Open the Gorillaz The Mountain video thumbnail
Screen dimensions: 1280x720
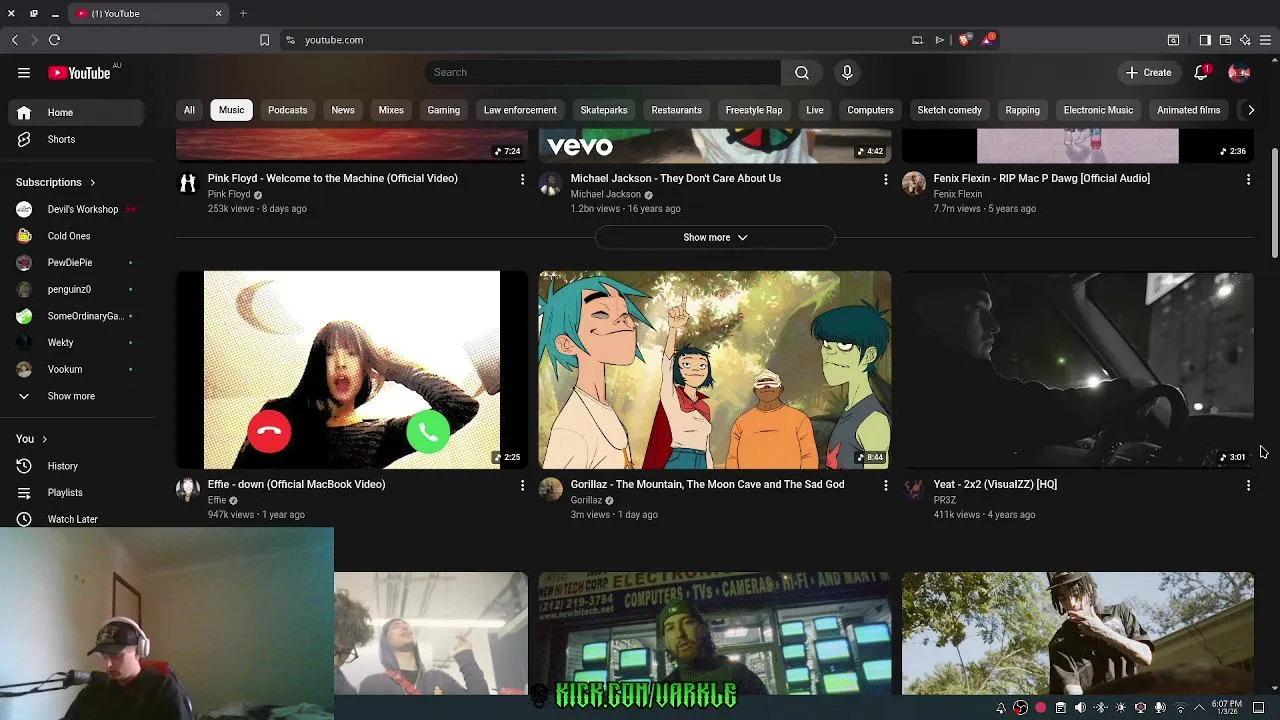715,369
